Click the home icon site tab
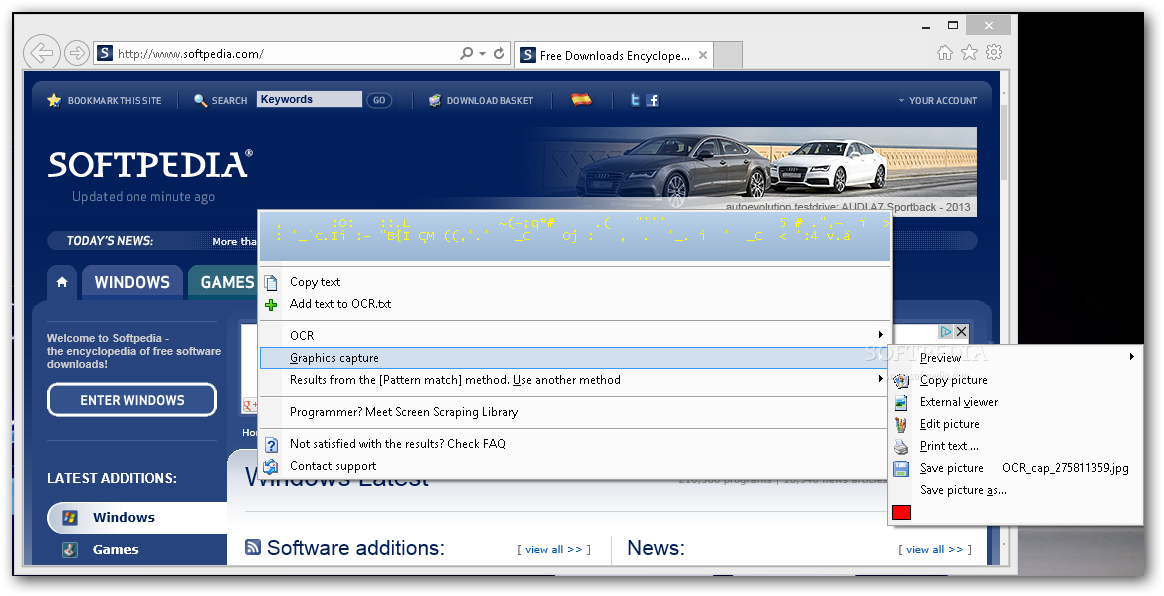The image size is (1164, 596). tap(62, 282)
